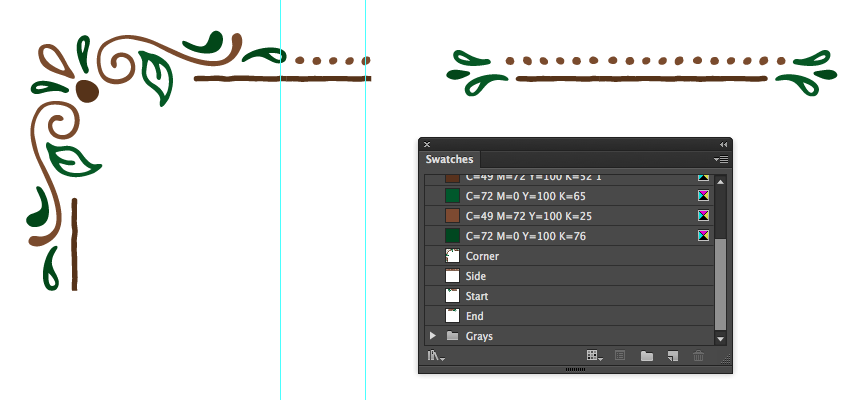
Task: Choose the End pattern swatch
Action: (569, 316)
